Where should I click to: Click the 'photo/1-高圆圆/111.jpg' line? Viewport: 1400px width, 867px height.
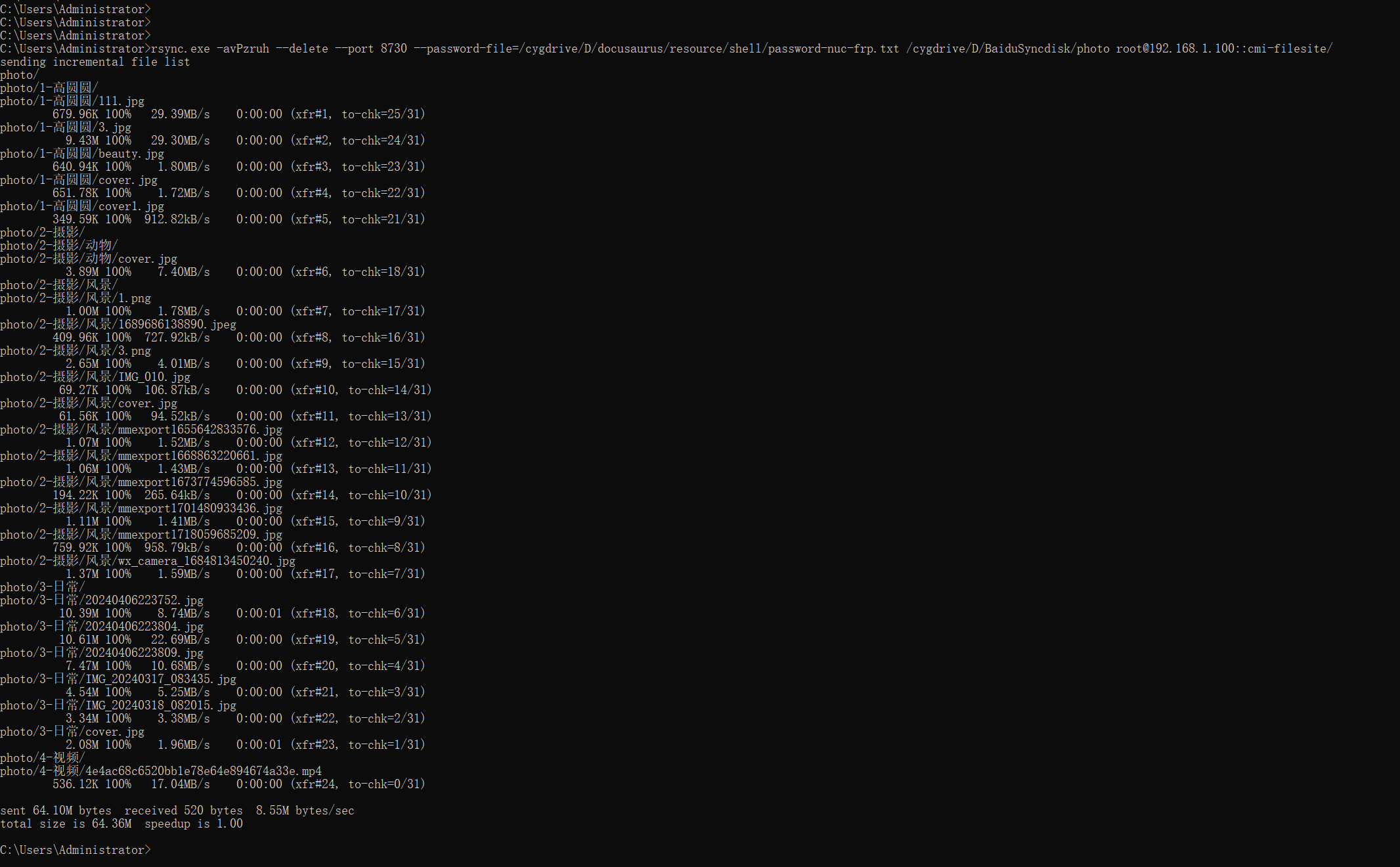point(72,101)
